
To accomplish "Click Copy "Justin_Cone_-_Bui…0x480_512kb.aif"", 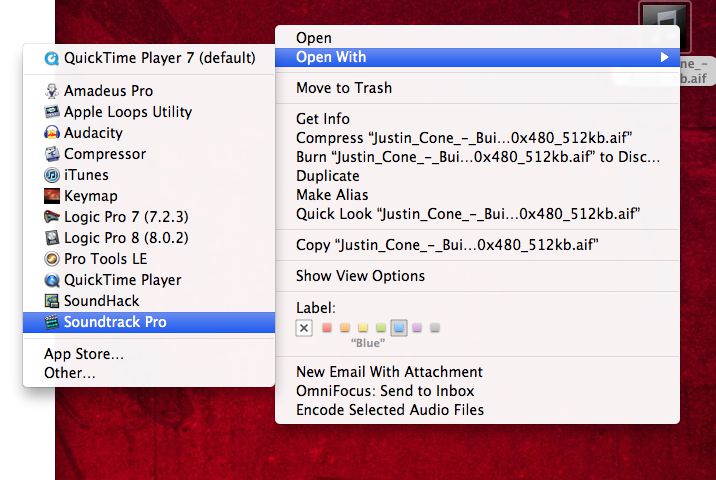I will [477, 245].
